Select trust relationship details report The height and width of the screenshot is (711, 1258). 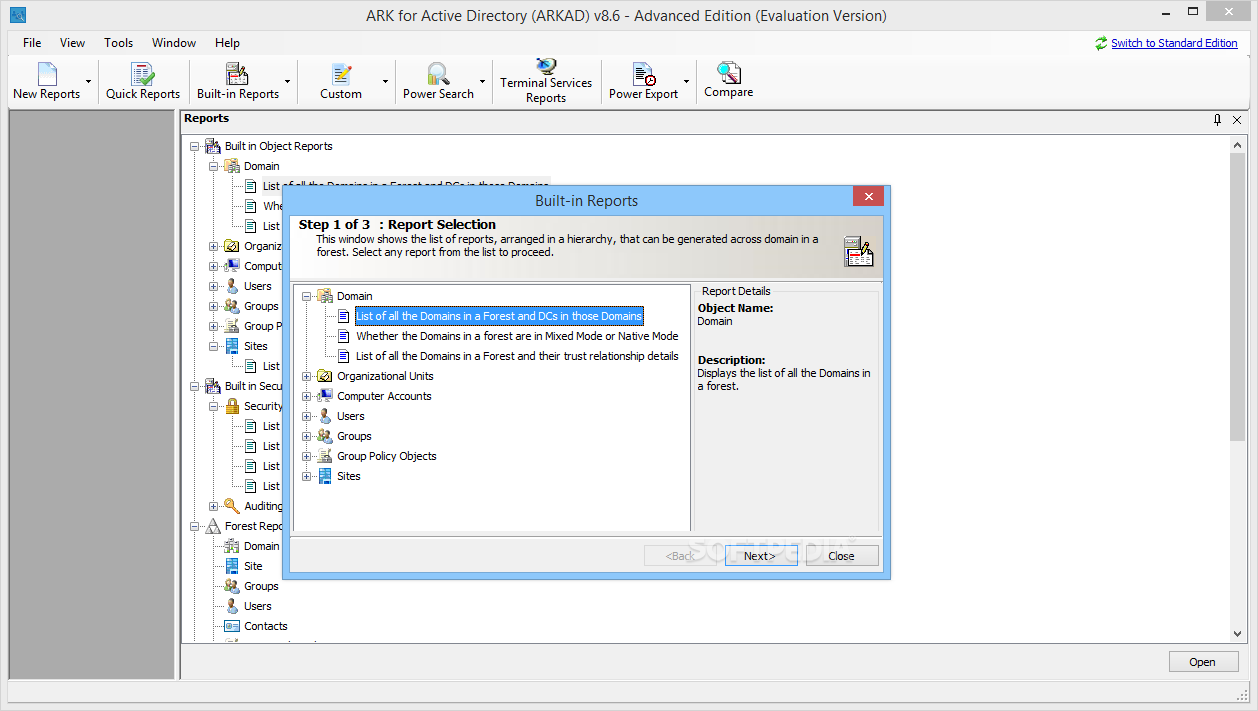tap(517, 356)
